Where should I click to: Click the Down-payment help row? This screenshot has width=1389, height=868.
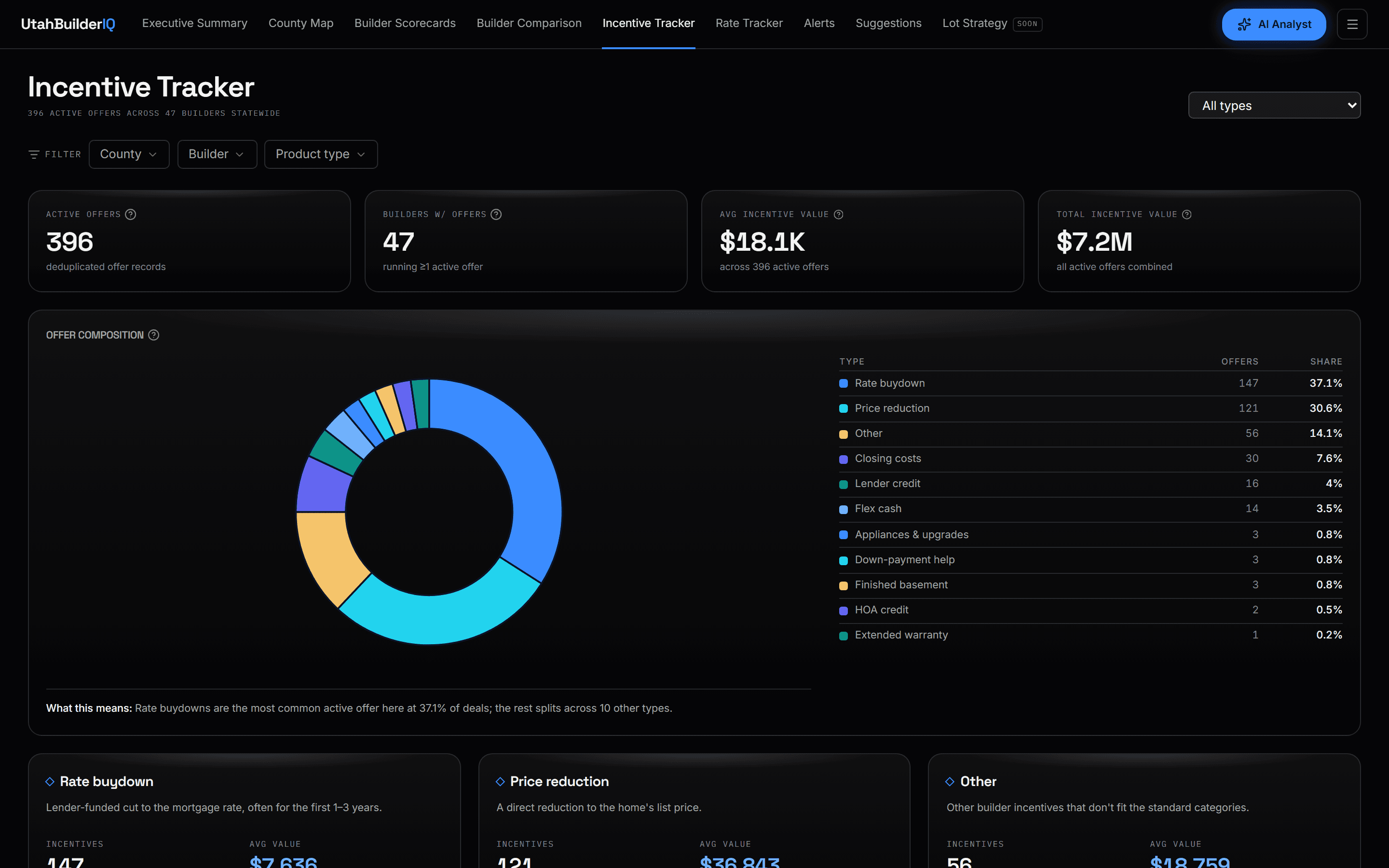click(1090, 560)
